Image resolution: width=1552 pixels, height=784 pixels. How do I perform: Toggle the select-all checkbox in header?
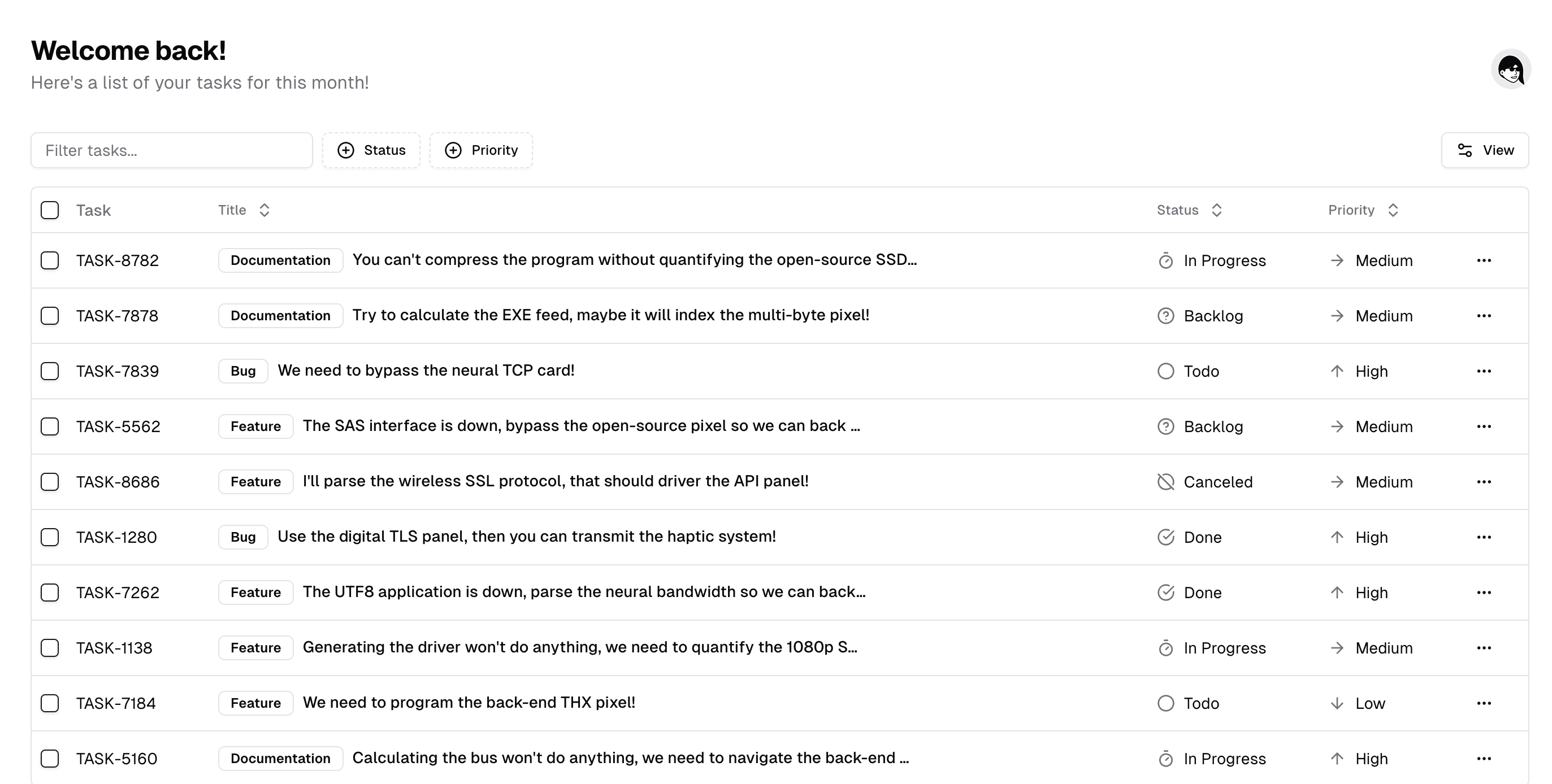pyautogui.click(x=50, y=210)
